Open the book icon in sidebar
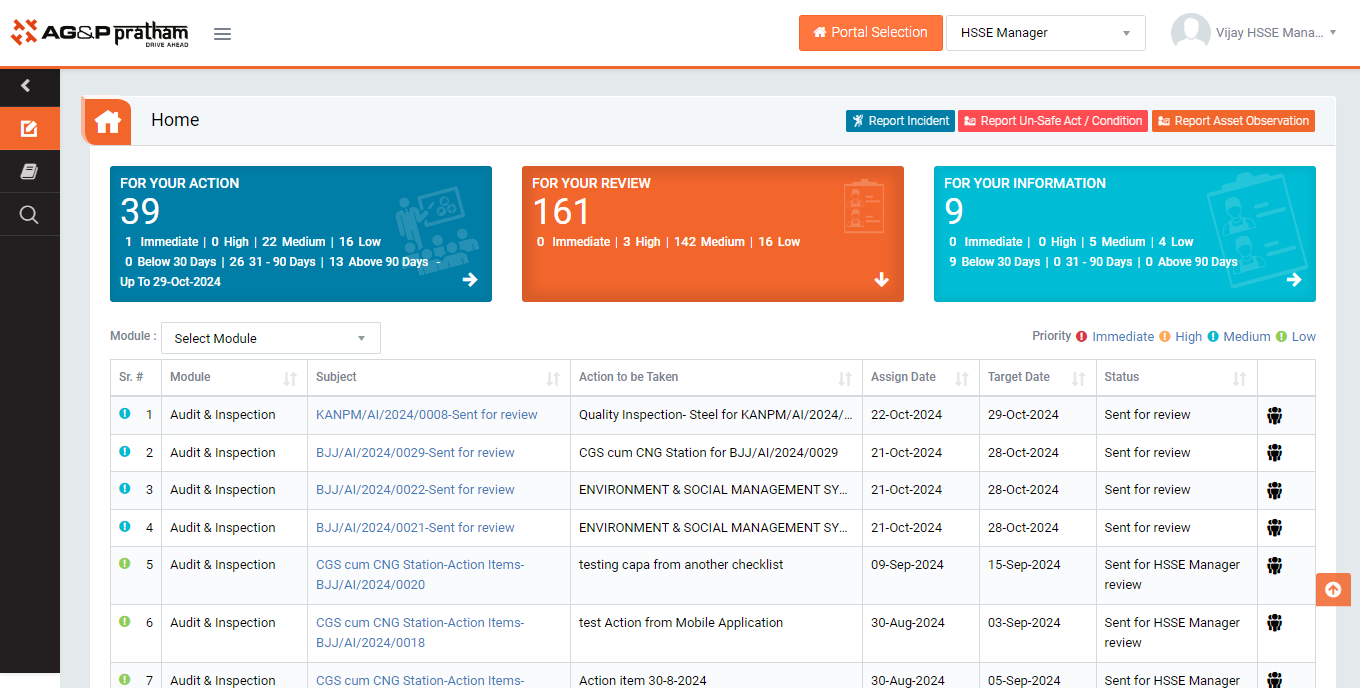Viewport: 1360px width, 688px height. point(29,172)
